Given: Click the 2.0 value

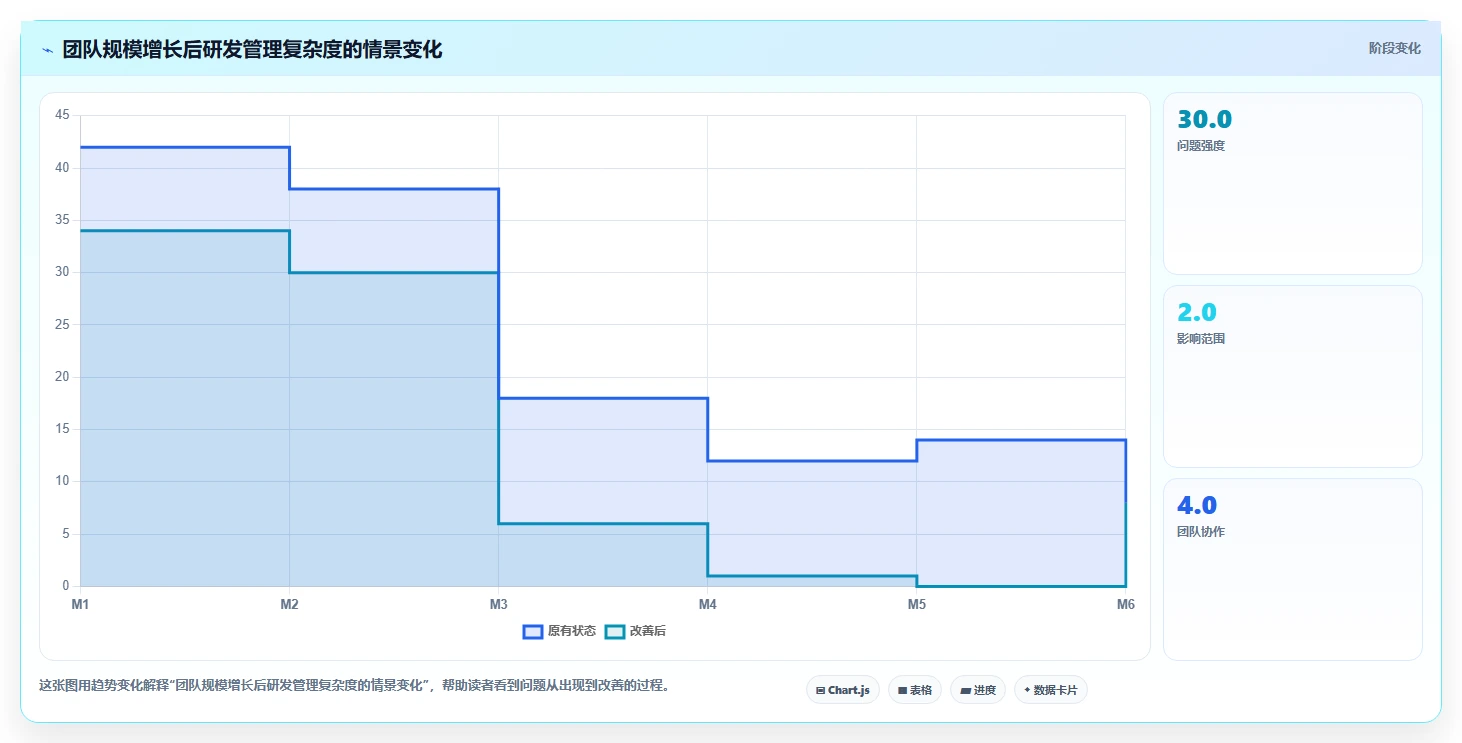Looking at the screenshot, I should (x=1197, y=313).
